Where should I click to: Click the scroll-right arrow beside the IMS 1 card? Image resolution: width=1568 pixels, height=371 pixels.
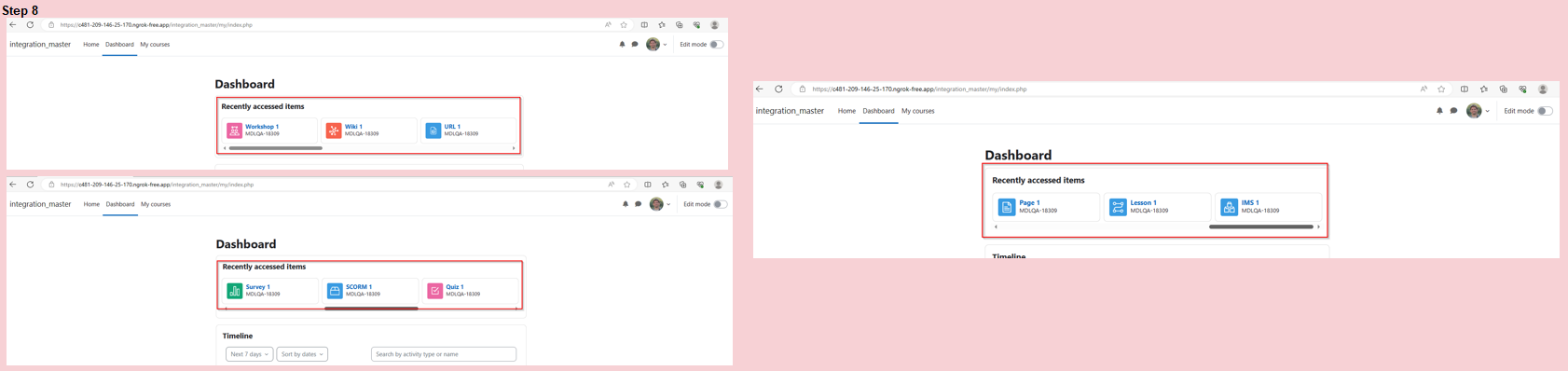tap(1318, 227)
